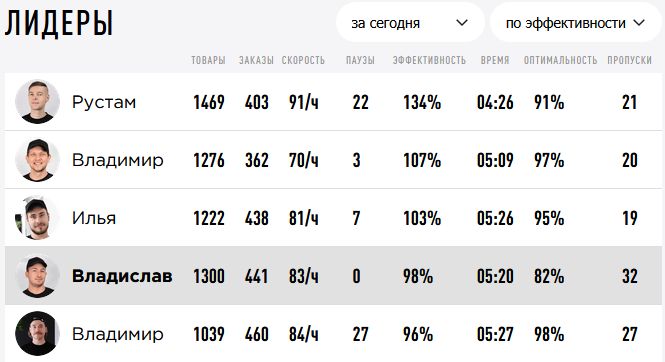Click Рустам's avatar photo
Image resolution: width=665 pixels, height=362 pixels.
pyautogui.click(x=37, y=101)
